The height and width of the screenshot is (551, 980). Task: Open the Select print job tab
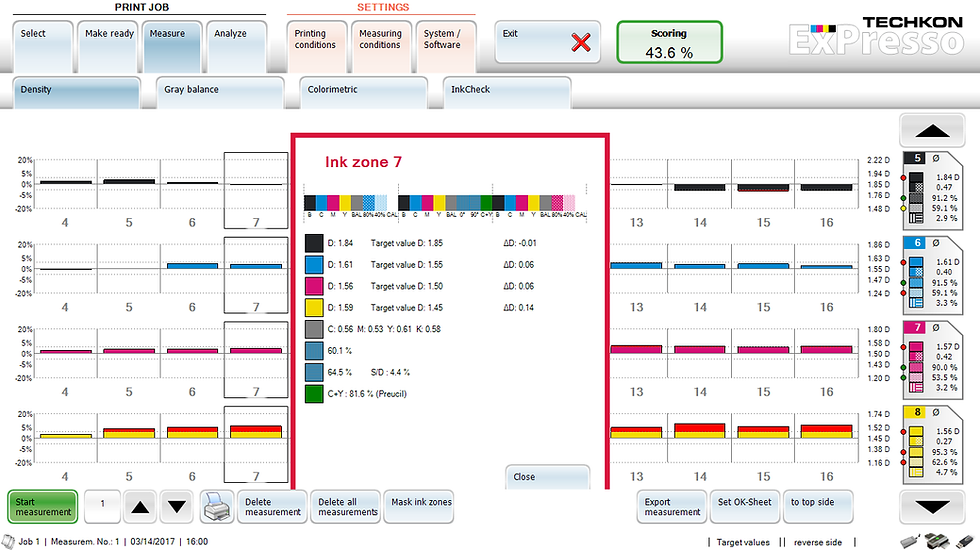(42, 47)
